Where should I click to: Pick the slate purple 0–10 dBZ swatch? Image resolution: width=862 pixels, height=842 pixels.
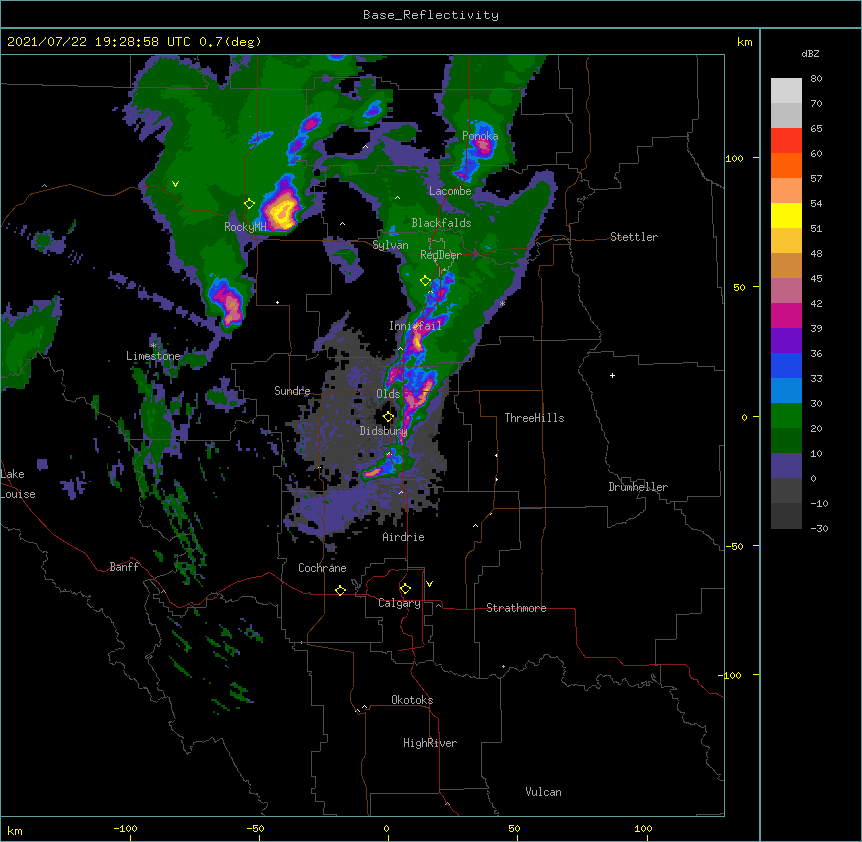(786, 466)
